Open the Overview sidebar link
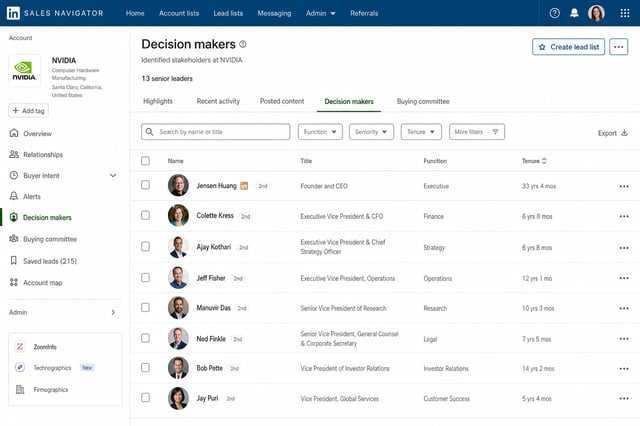The width and height of the screenshot is (640, 426). (x=37, y=133)
